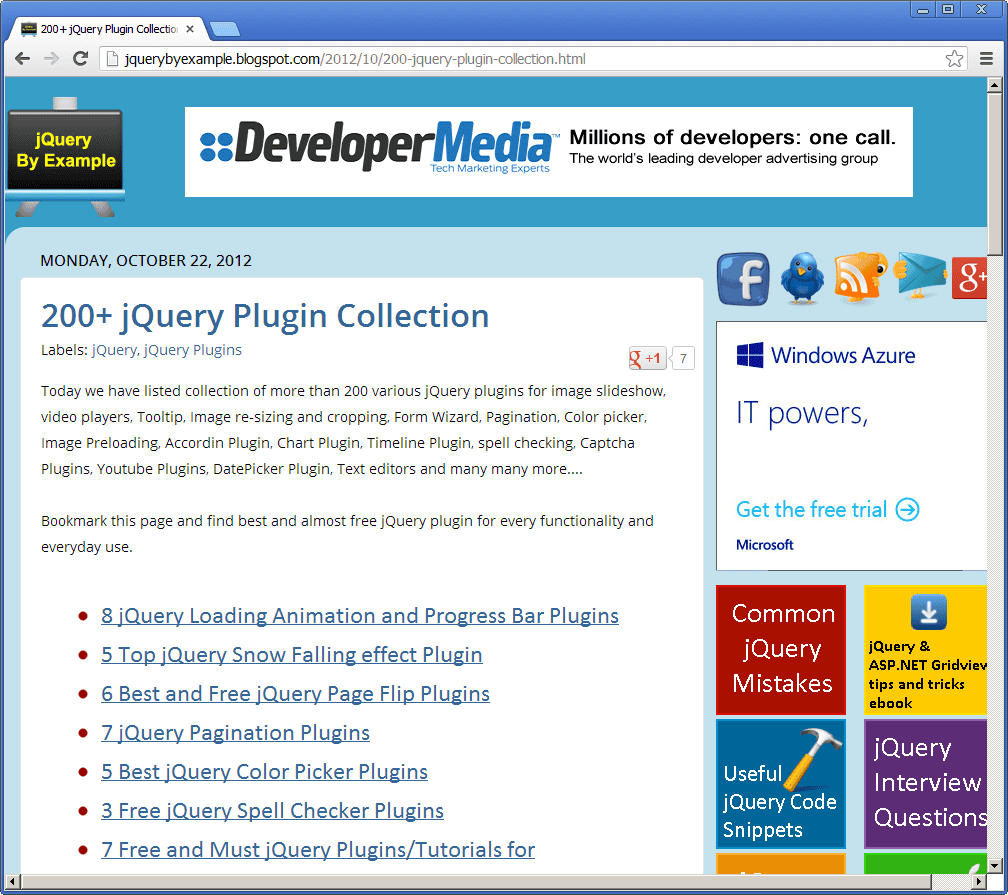The image size is (1008, 895).
Task: Open the jQuery & ASP.NET Gridview ebook tile
Action: pyautogui.click(x=926, y=649)
